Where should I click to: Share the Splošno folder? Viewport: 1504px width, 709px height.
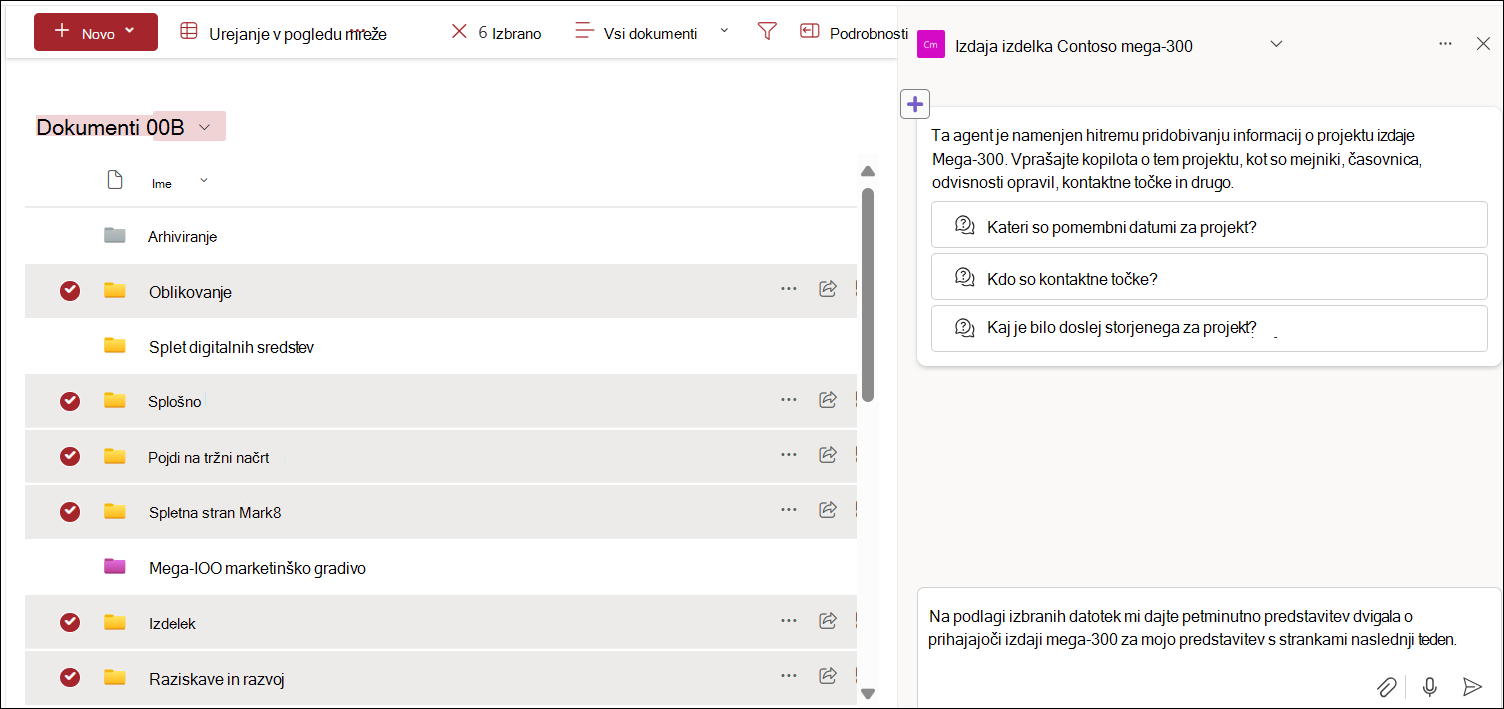coord(828,400)
